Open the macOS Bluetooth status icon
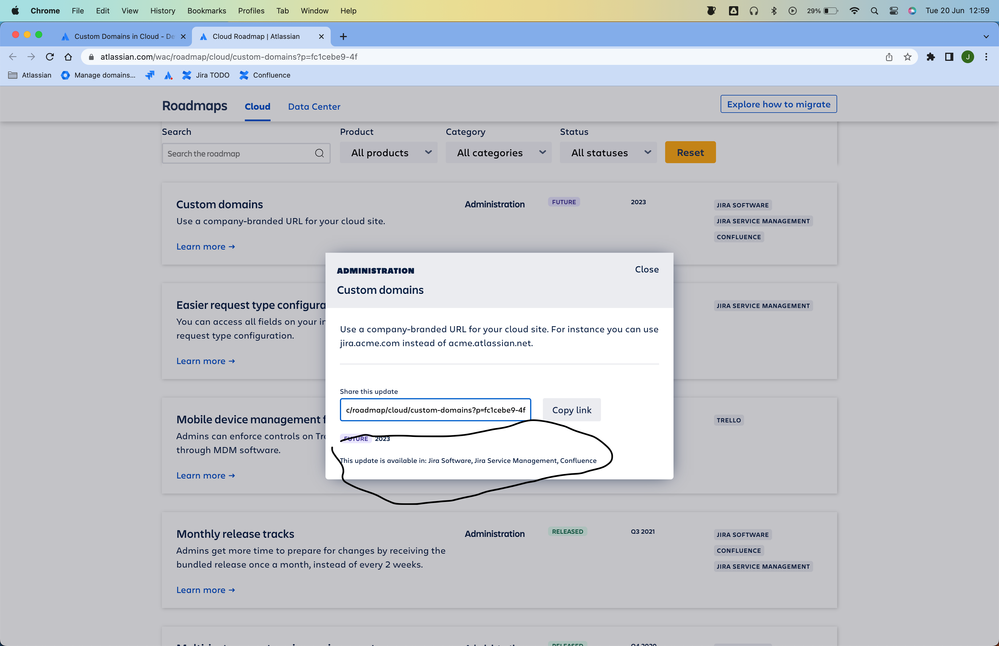 776,11
